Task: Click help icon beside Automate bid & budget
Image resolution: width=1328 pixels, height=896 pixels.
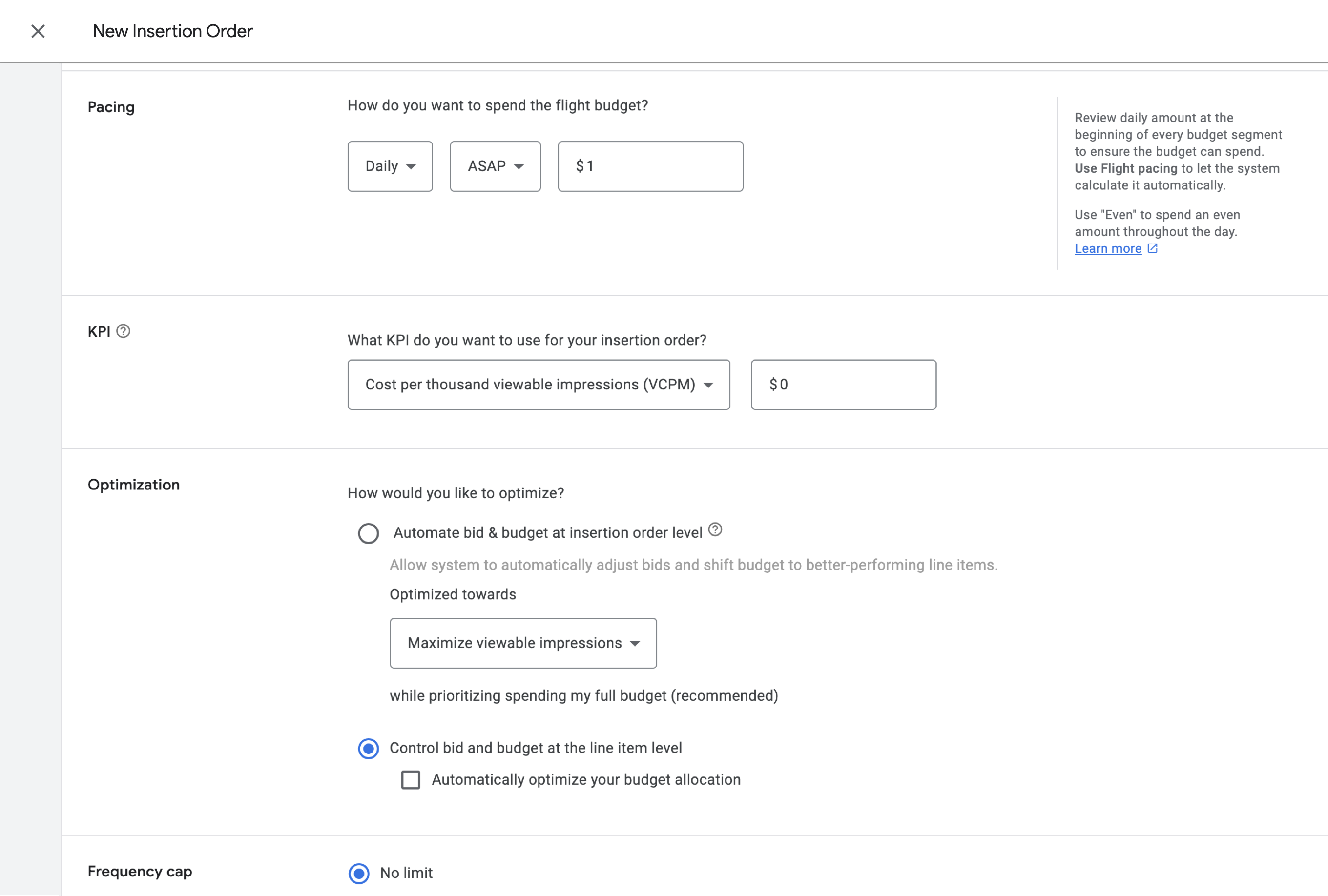Action: click(715, 530)
